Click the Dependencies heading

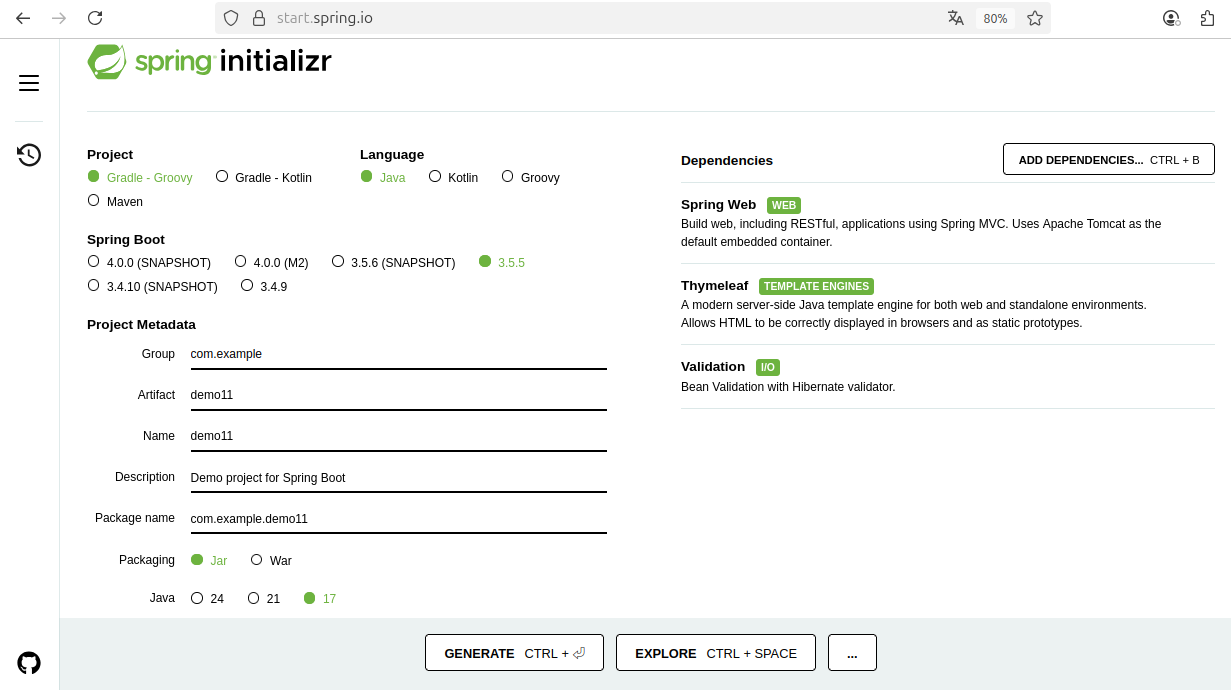(x=727, y=160)
